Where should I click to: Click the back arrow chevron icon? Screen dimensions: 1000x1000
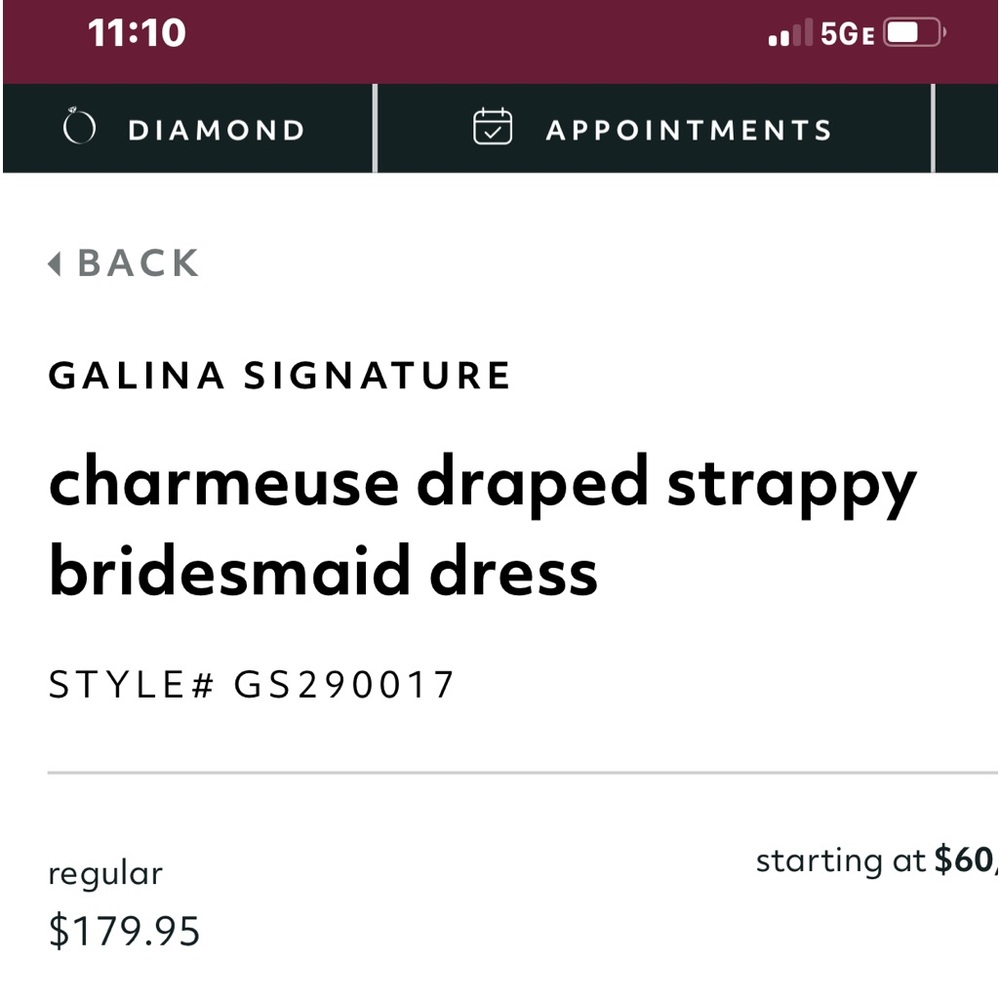pyautogui.click(x=55, y=263)
